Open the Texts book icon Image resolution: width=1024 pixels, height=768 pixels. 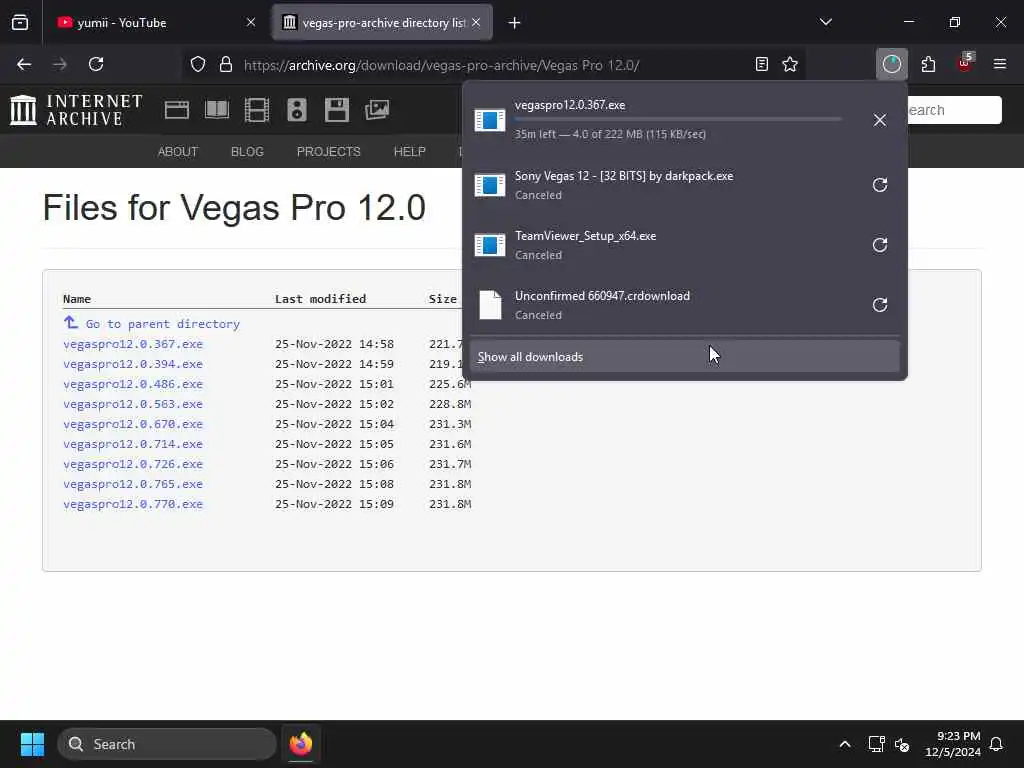point(217,110)
